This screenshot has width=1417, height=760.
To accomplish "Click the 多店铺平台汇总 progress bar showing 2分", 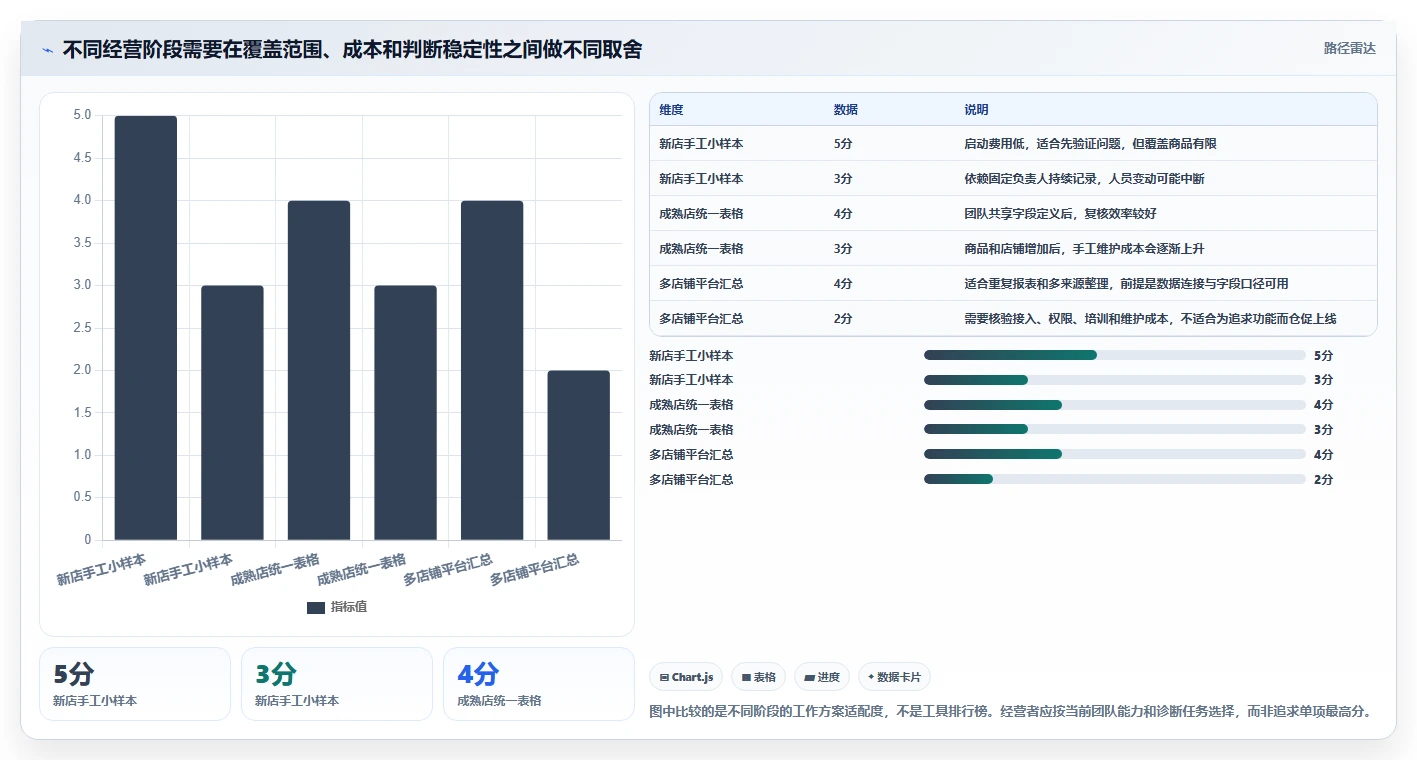I will 1115,480.
